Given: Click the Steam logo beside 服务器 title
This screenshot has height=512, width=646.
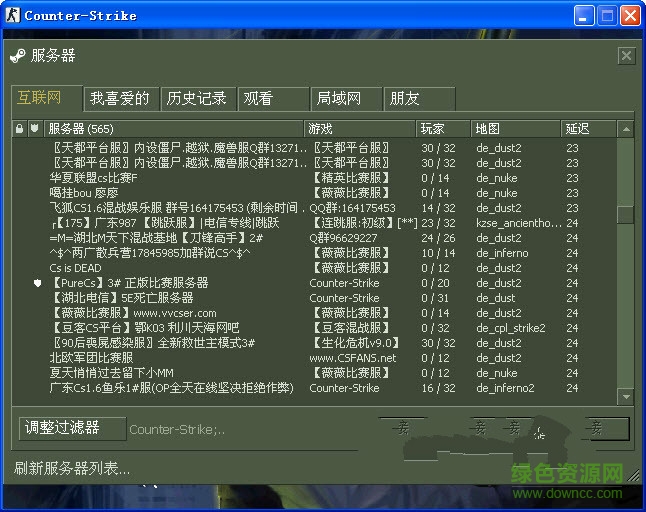Looking at the screenshot, I should [18, 56].
